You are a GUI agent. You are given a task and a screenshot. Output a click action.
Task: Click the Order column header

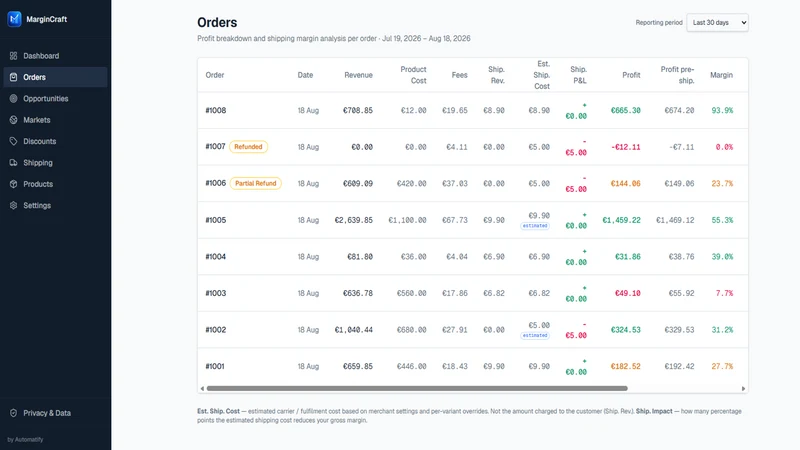pyautogui.click(x=215, y=75)
